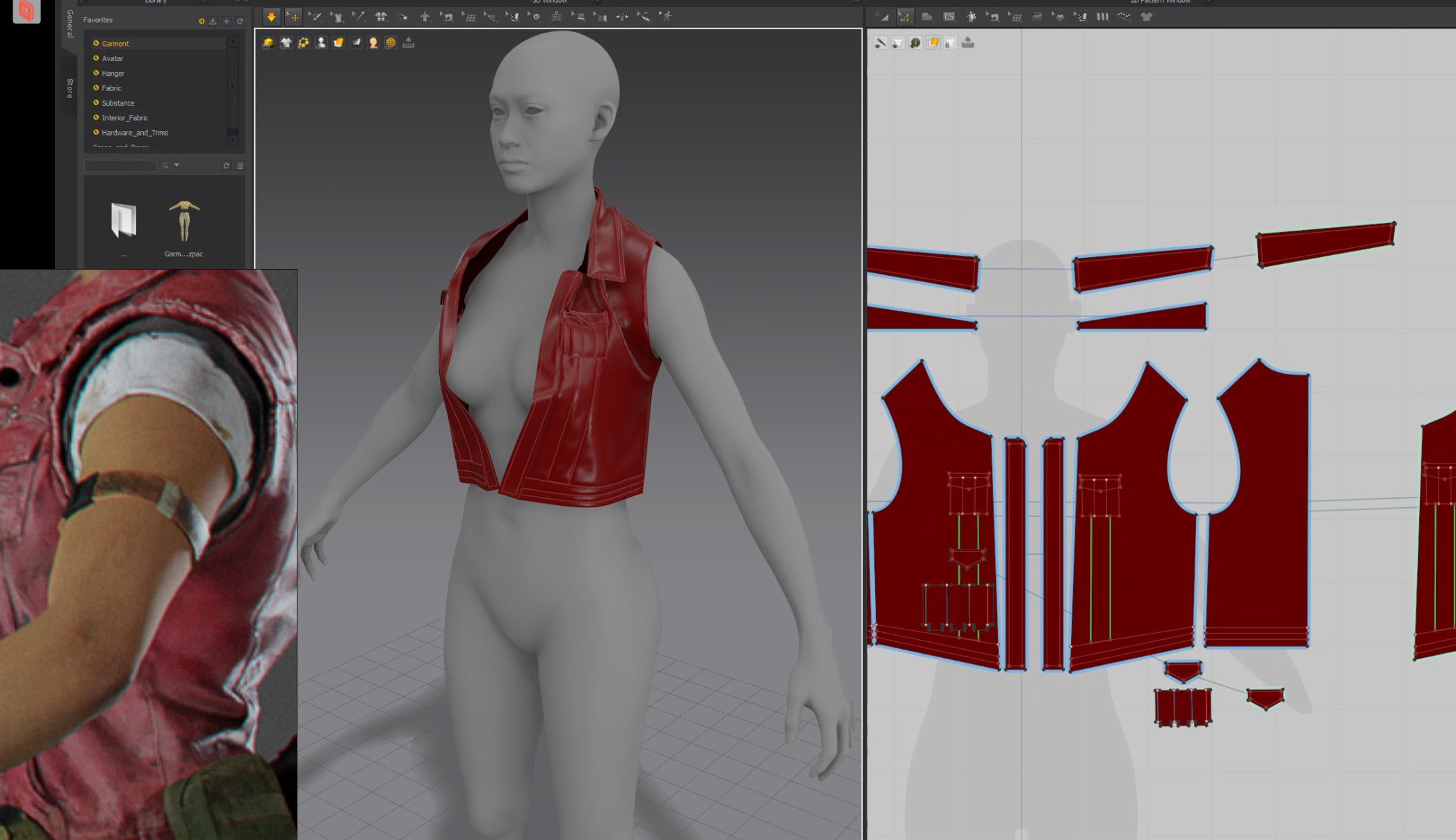Screen dimensions: 1456x840
Task: Select the Button tool in 3D toolbar
Action: (534, 17)
